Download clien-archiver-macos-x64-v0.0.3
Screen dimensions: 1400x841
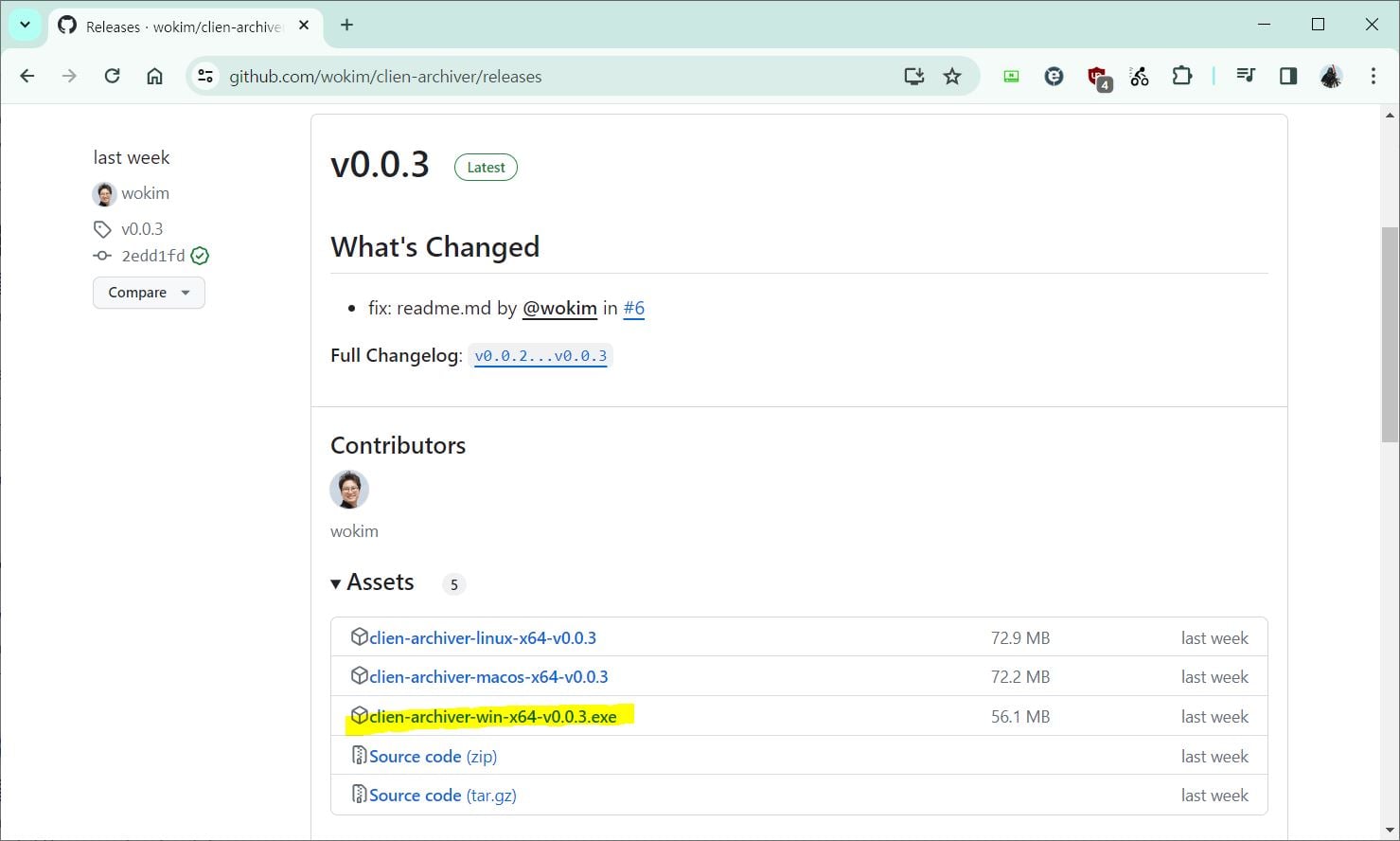click(488, 677)
